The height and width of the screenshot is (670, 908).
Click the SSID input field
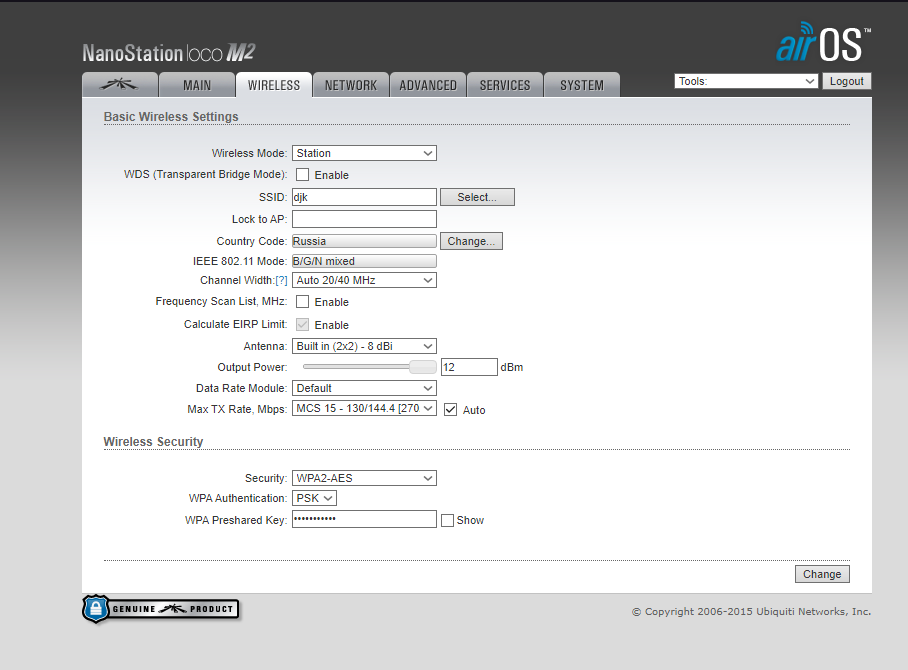(364, 197)
